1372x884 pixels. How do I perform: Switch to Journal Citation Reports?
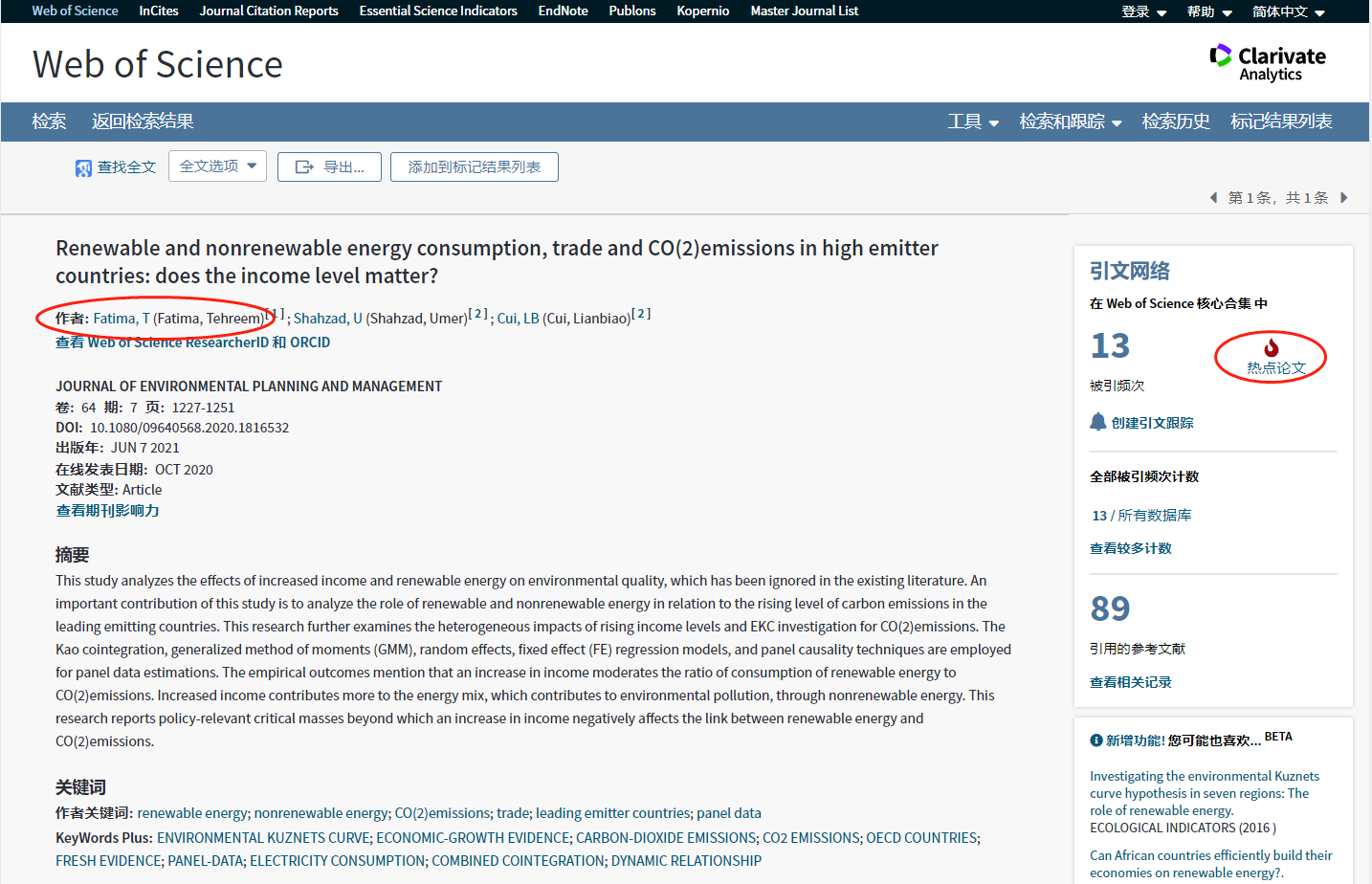click(x=269, y=11)
